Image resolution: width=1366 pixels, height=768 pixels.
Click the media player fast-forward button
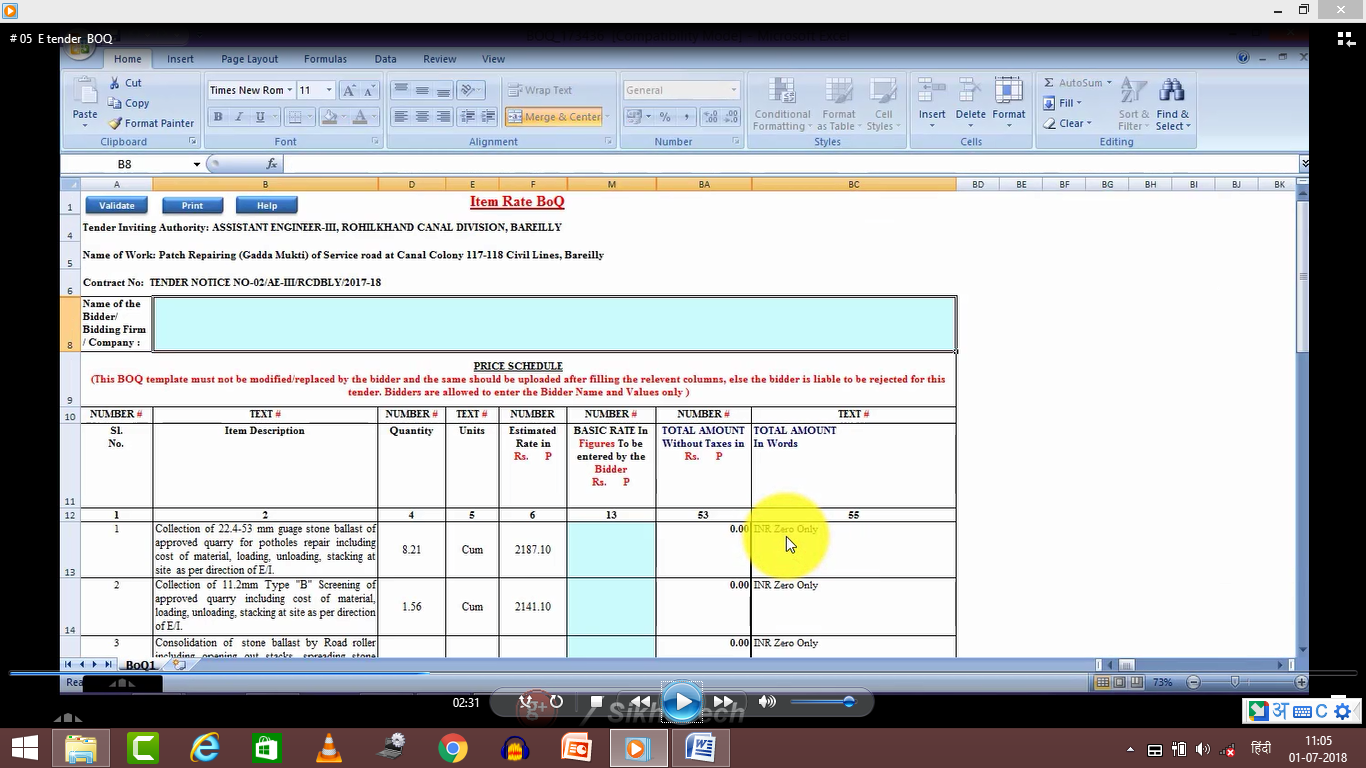click(x=724, y=702)
